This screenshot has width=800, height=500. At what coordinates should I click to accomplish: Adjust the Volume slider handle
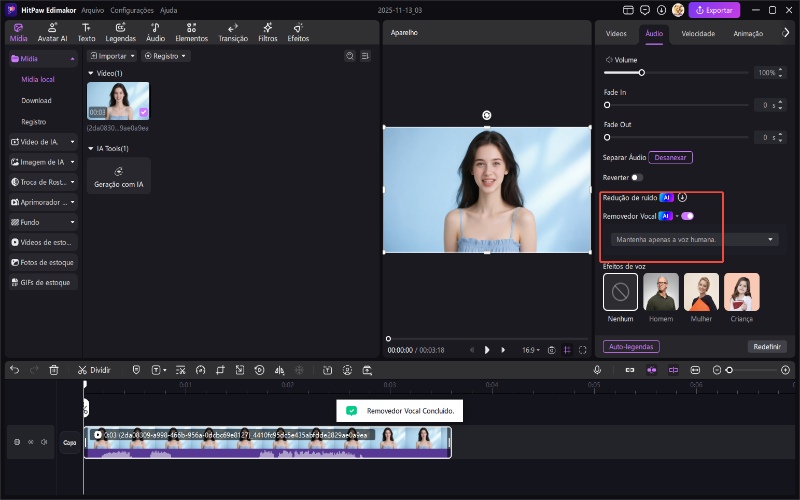(x=641, y=73)
